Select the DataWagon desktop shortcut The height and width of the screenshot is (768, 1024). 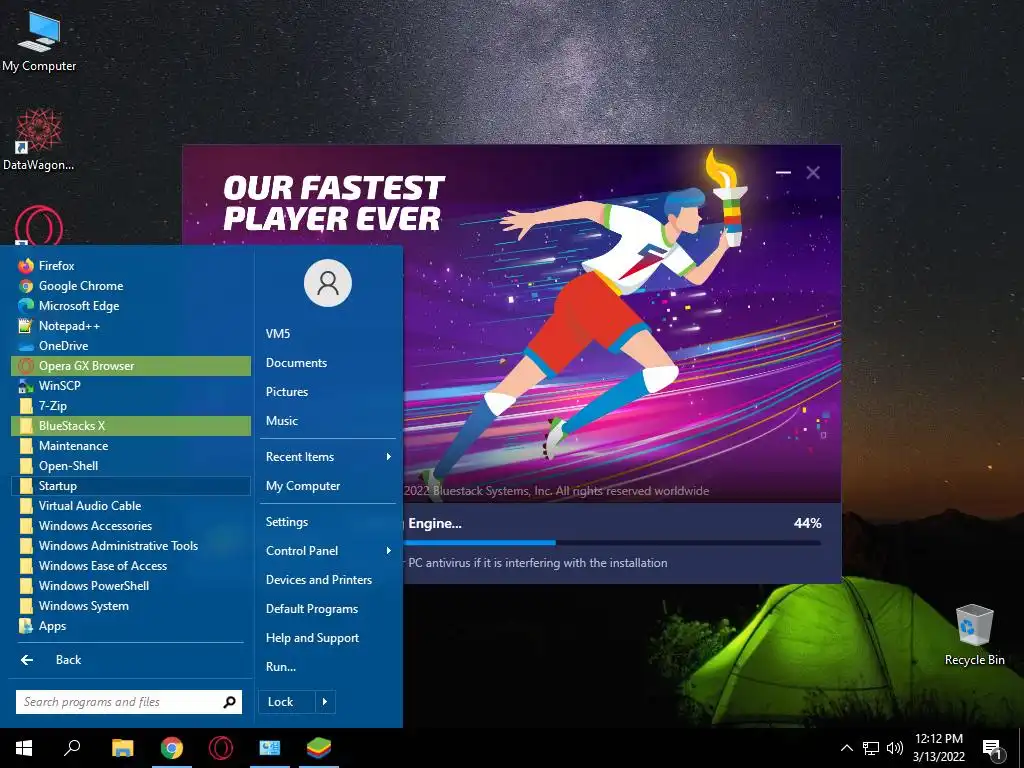[39, 140]
